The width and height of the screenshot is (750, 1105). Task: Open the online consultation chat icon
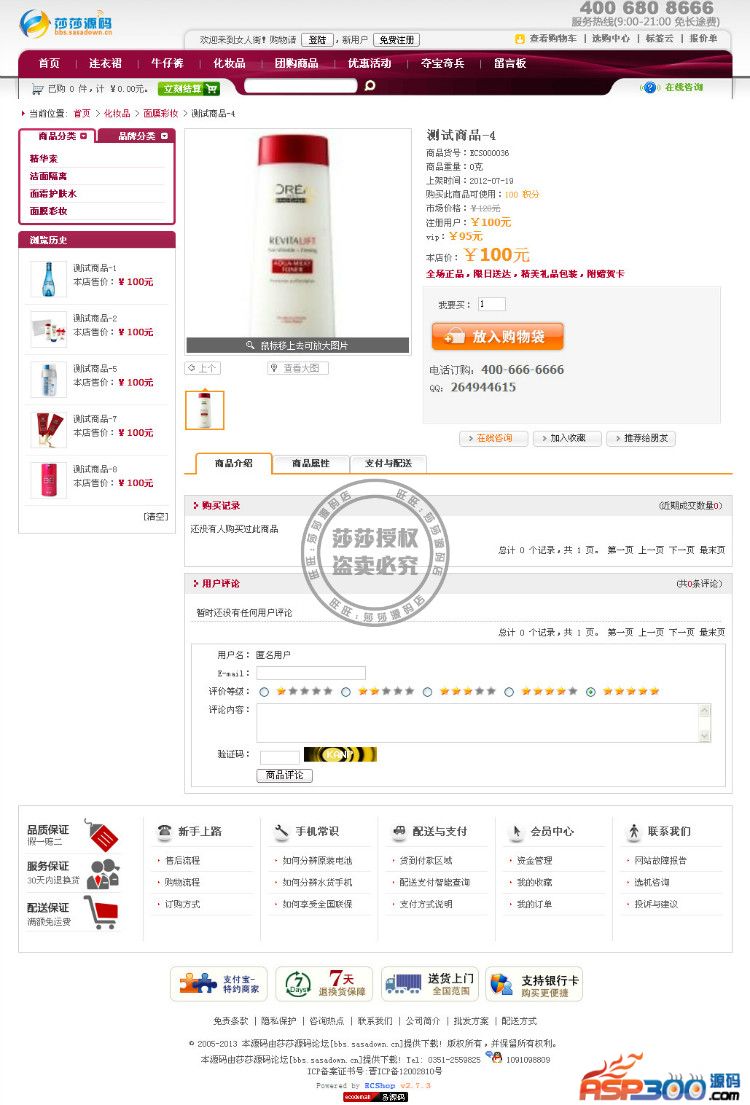click(649, 87)
